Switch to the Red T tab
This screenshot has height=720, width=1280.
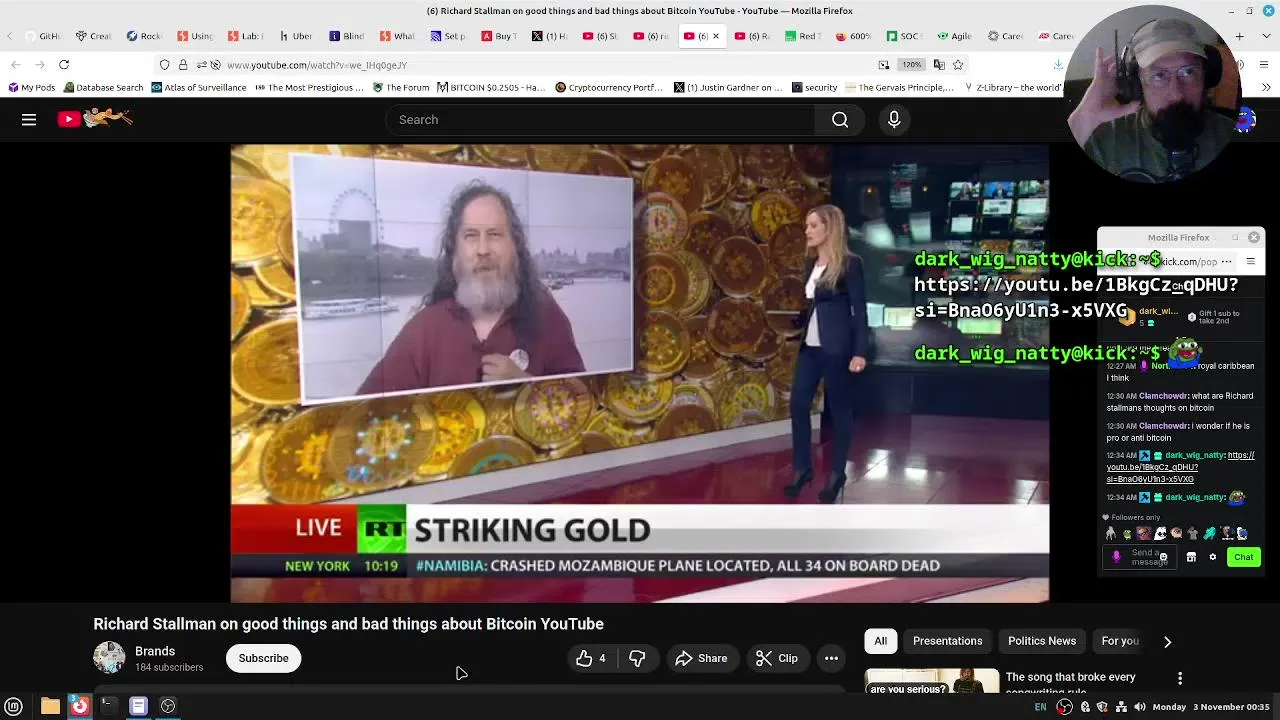[x=802, y=36]
